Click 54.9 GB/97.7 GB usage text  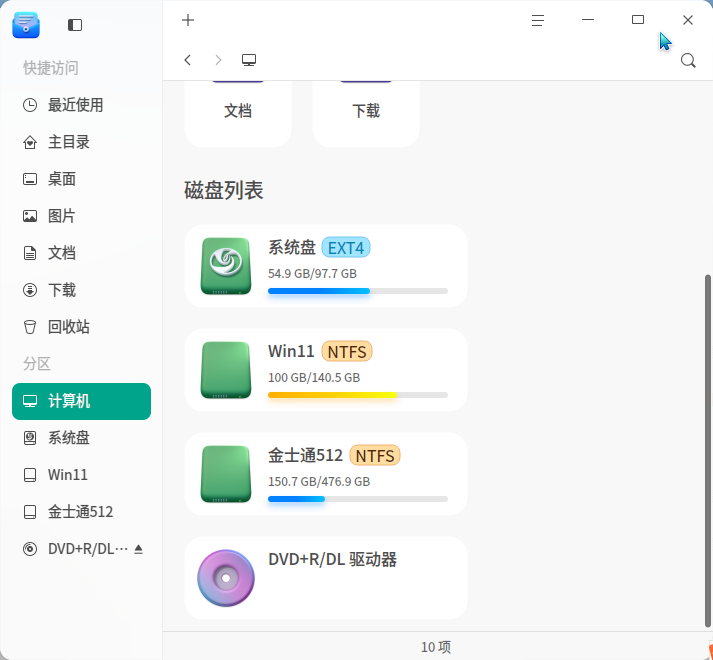pyautogui.click(x=312, y=273)
